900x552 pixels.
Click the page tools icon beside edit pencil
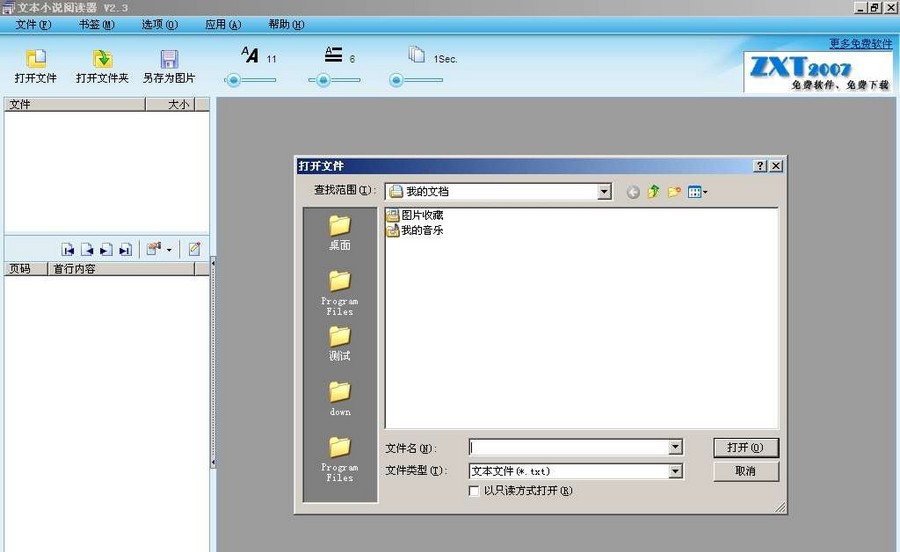154,249
